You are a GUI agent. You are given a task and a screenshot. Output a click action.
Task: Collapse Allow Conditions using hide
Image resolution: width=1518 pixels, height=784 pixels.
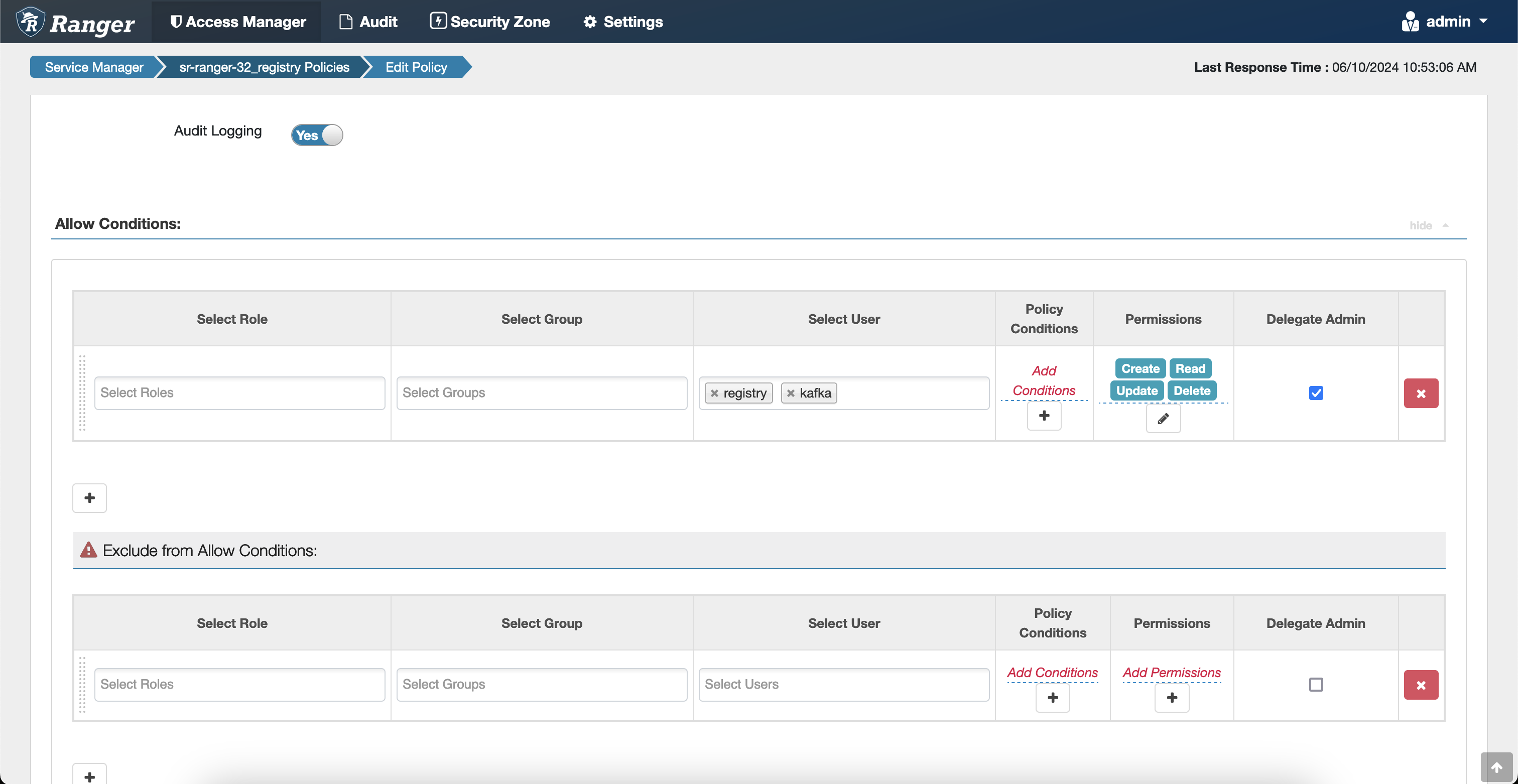pos(1421,225)
